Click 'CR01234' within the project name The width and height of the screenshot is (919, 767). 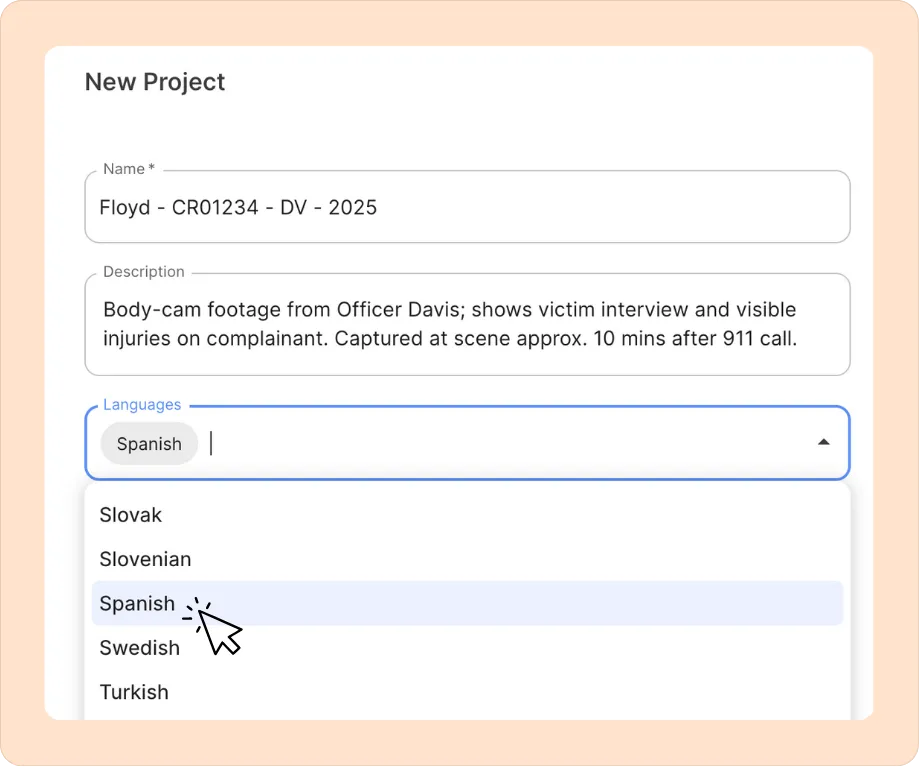click(215, 207)
